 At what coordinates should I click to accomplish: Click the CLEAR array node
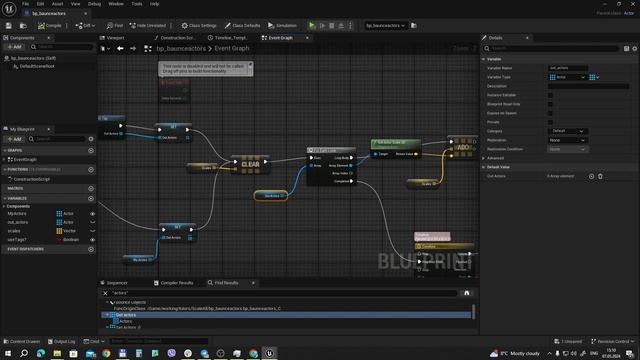point(250,164)
